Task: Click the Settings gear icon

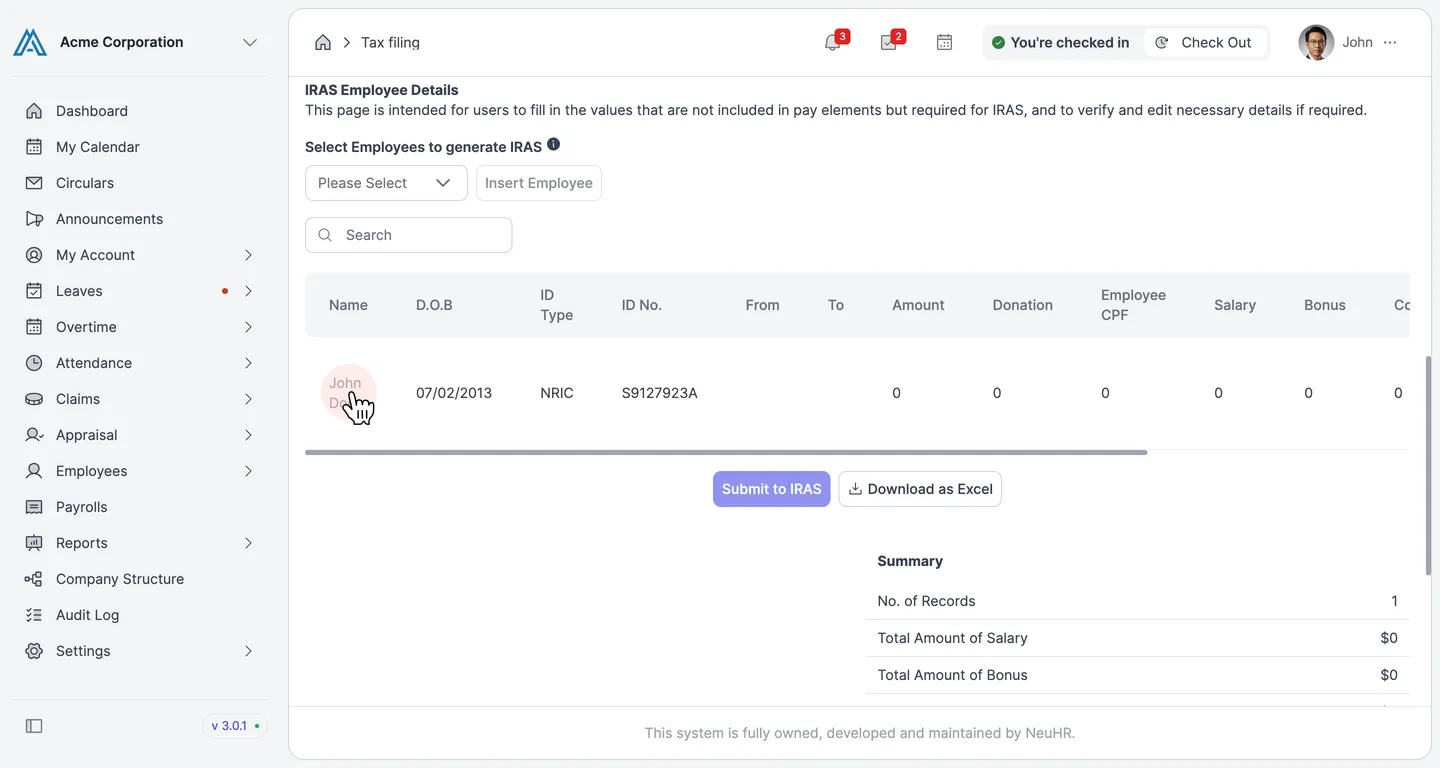Action: [34, 651]
